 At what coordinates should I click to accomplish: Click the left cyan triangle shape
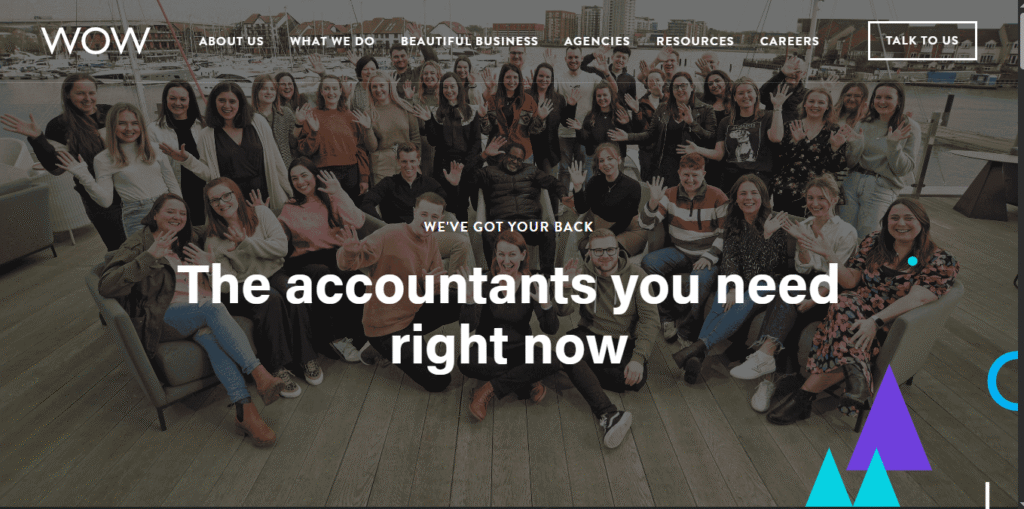(x=829, y=478)
